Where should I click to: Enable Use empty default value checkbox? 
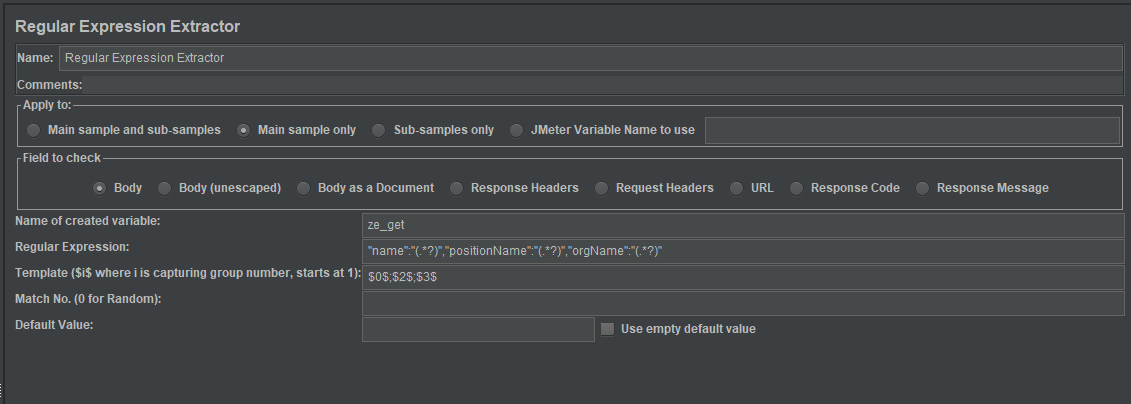click(608, 329)
